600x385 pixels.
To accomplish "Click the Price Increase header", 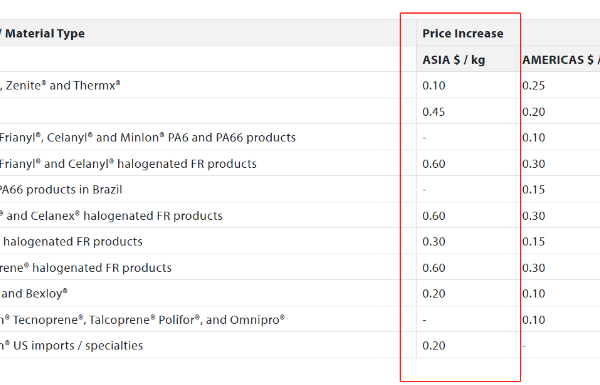I will point(463,34).
